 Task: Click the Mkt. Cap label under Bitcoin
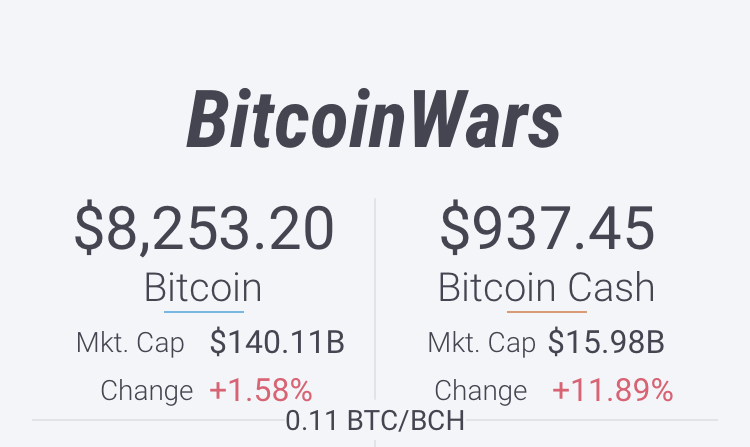click(130, 343)
